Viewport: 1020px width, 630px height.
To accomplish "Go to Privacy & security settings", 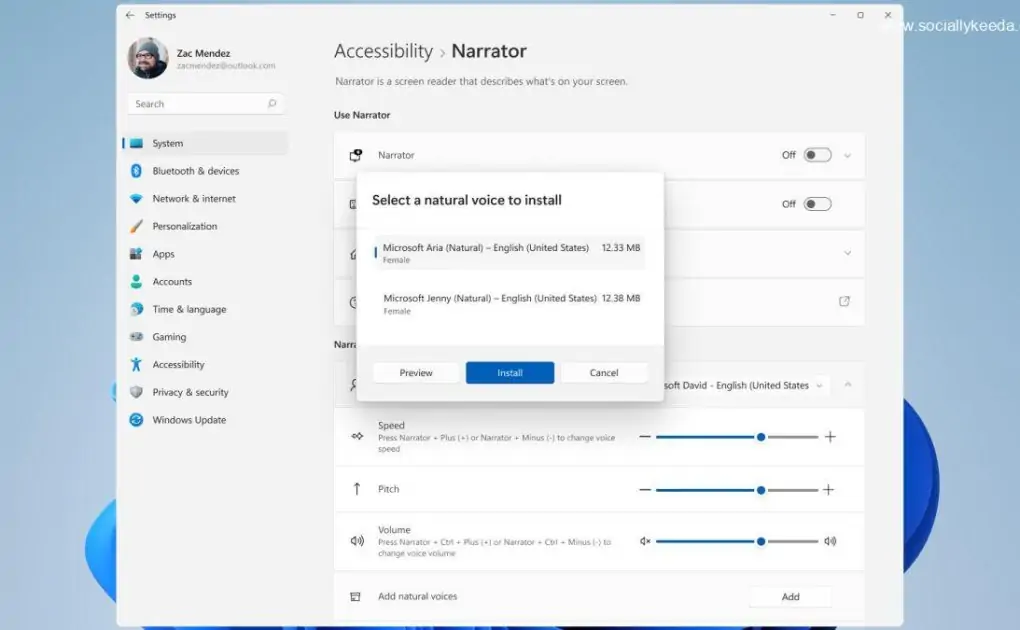I will click(x=205, y=392).
